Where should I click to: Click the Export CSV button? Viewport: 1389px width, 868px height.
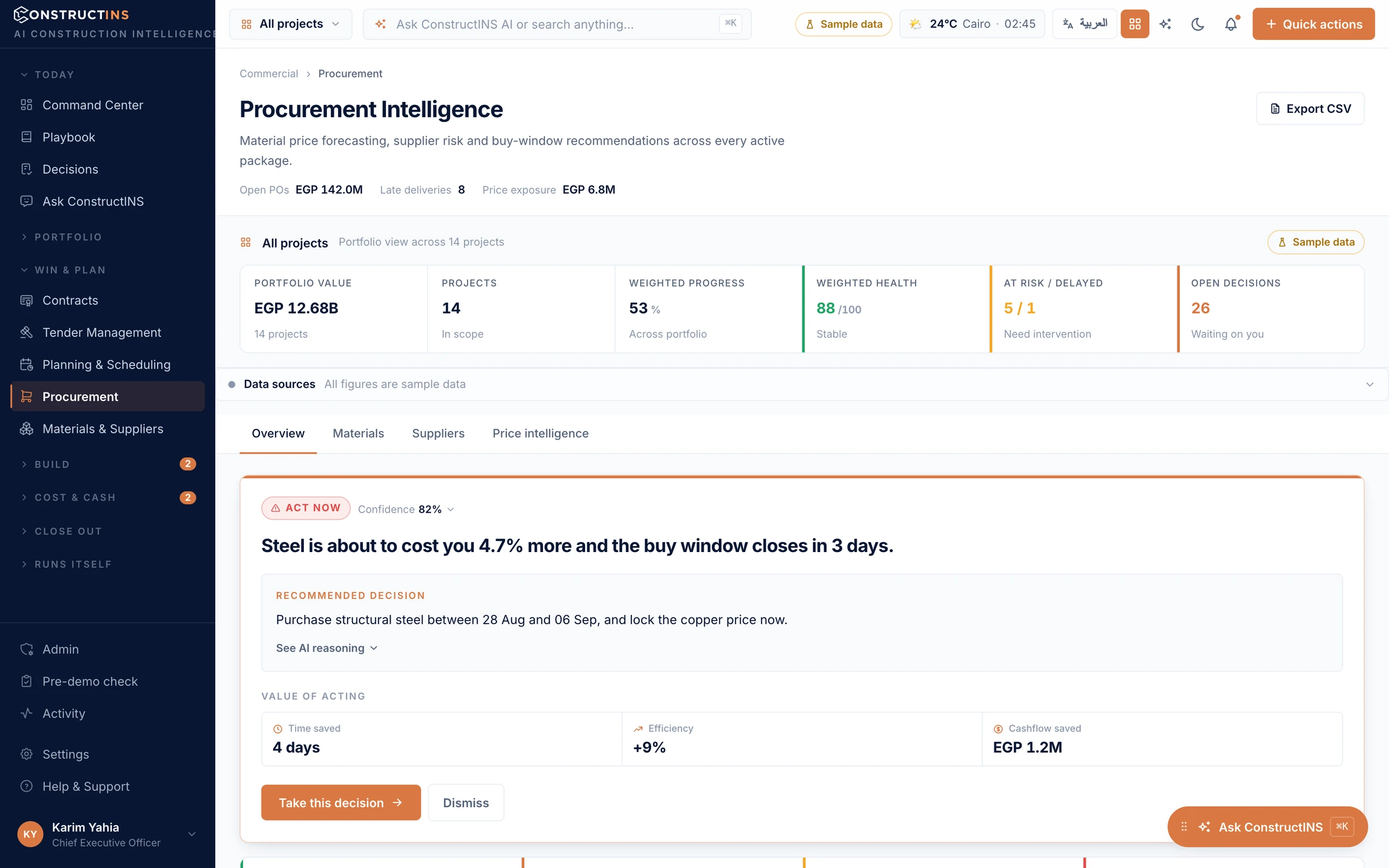coord(1310,109)
